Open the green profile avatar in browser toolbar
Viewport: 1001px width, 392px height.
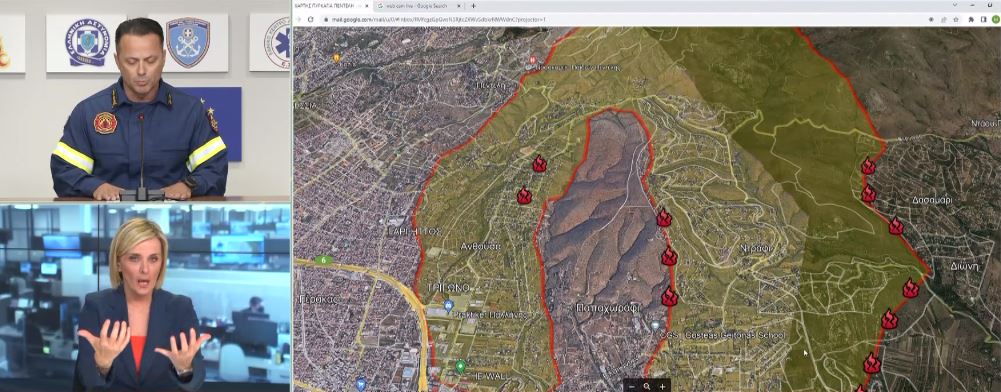pos(995,19)
